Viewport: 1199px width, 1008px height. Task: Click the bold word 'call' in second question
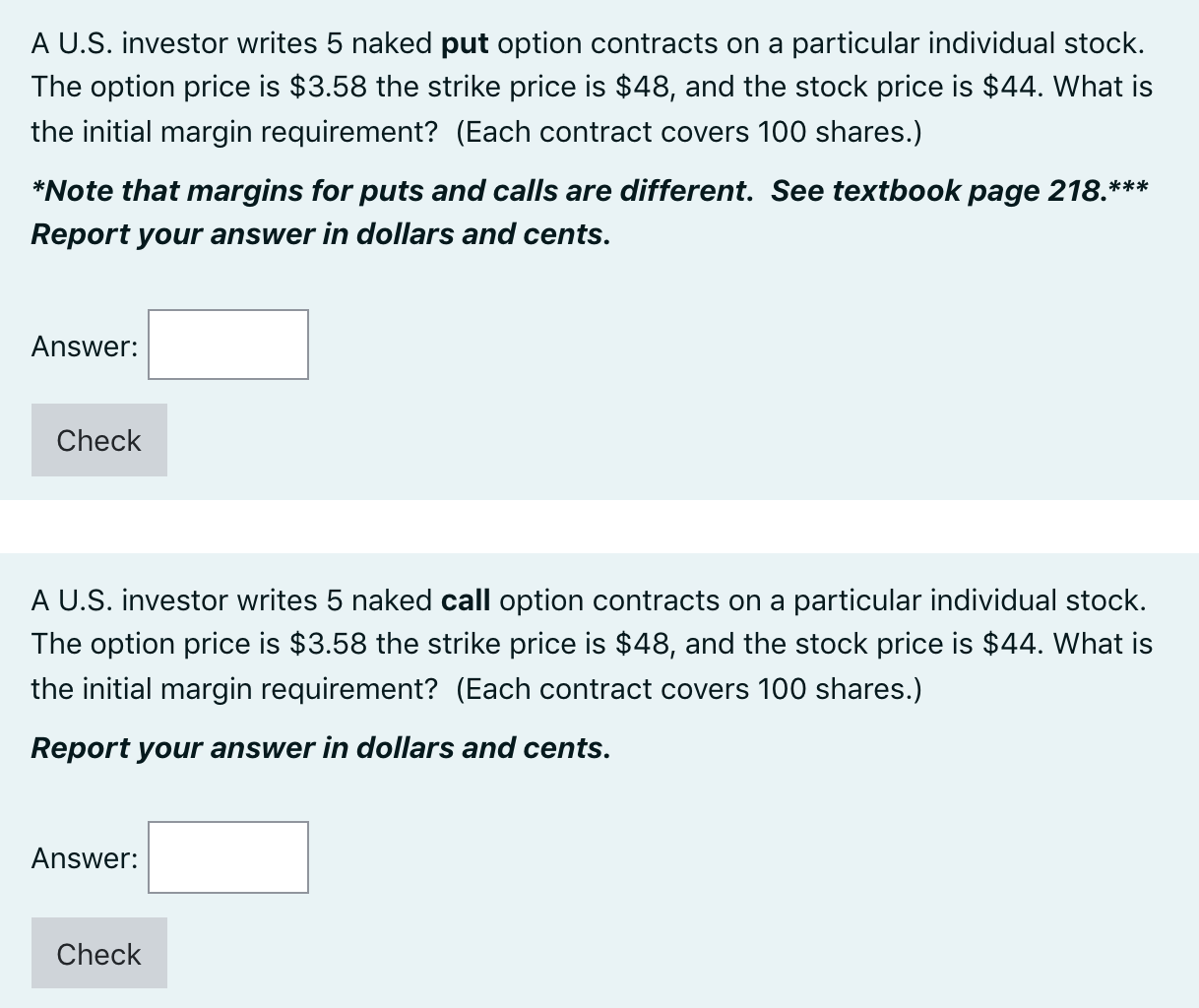[x=467, y=600]
